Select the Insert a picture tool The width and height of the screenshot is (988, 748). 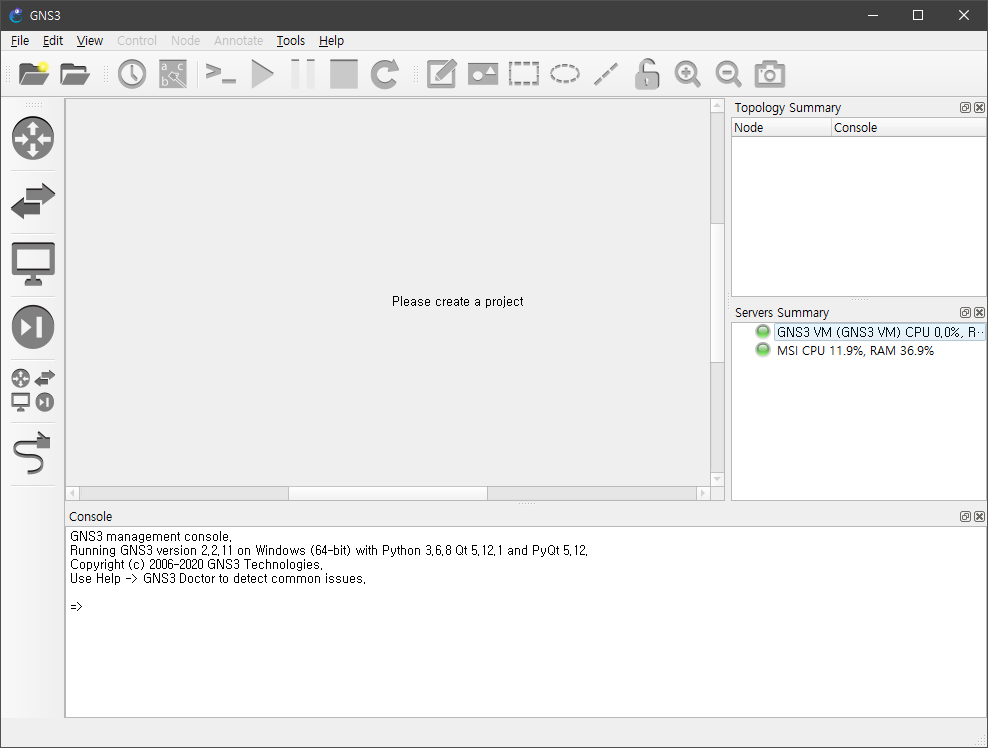(x=483, y=74)
